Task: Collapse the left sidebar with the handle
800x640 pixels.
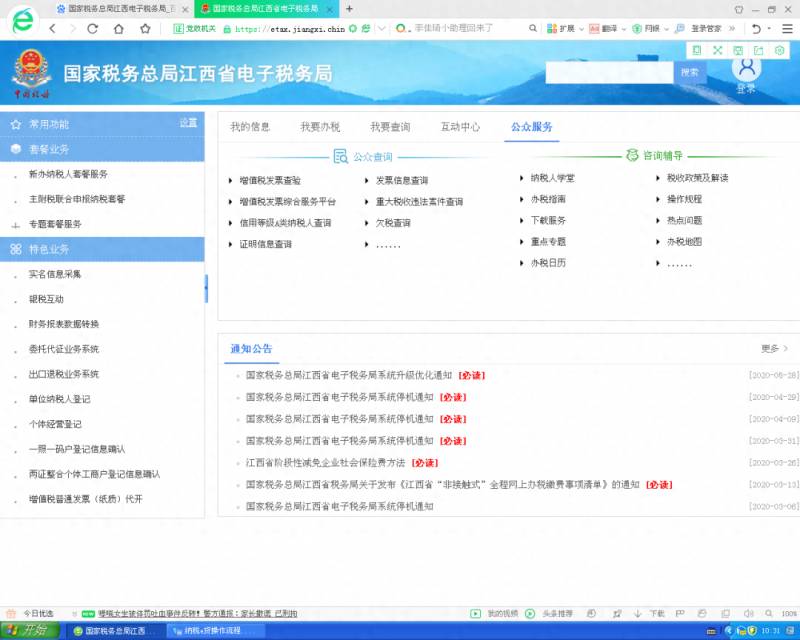Action: tap(206, 288)
